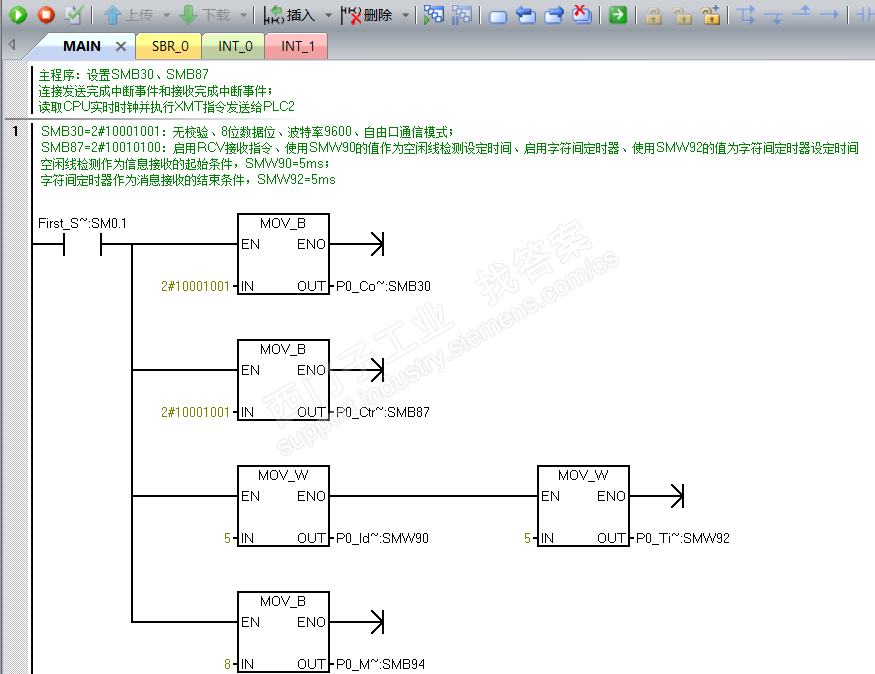This screenshot has height=674, width=875.
Task: Click the P0_M~:SMB94 output operand
Action: (381, 665)
